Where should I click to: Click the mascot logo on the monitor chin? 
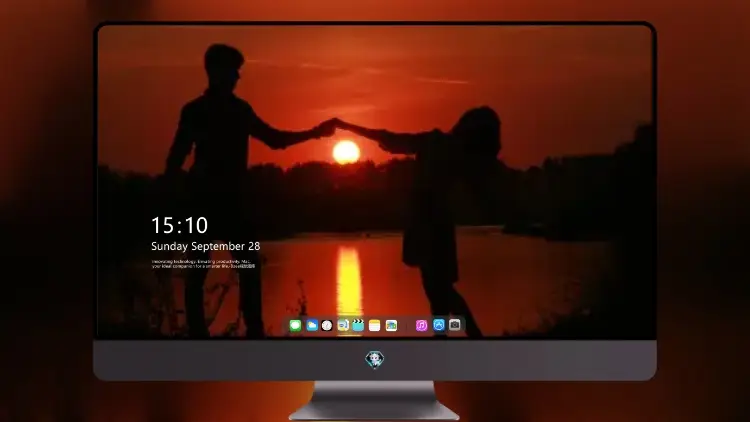pos(375,359)
